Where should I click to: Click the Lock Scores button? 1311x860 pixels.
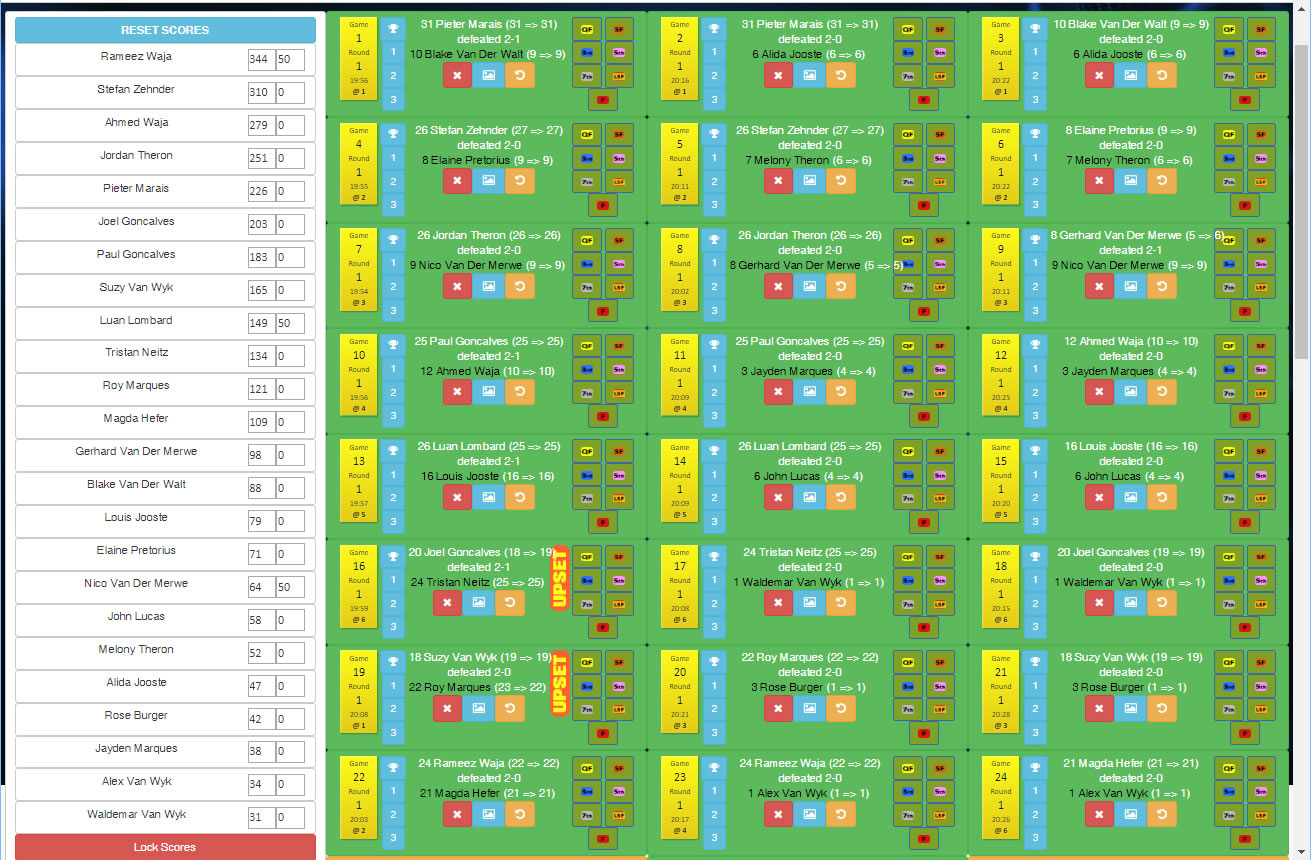click(164, 847)
